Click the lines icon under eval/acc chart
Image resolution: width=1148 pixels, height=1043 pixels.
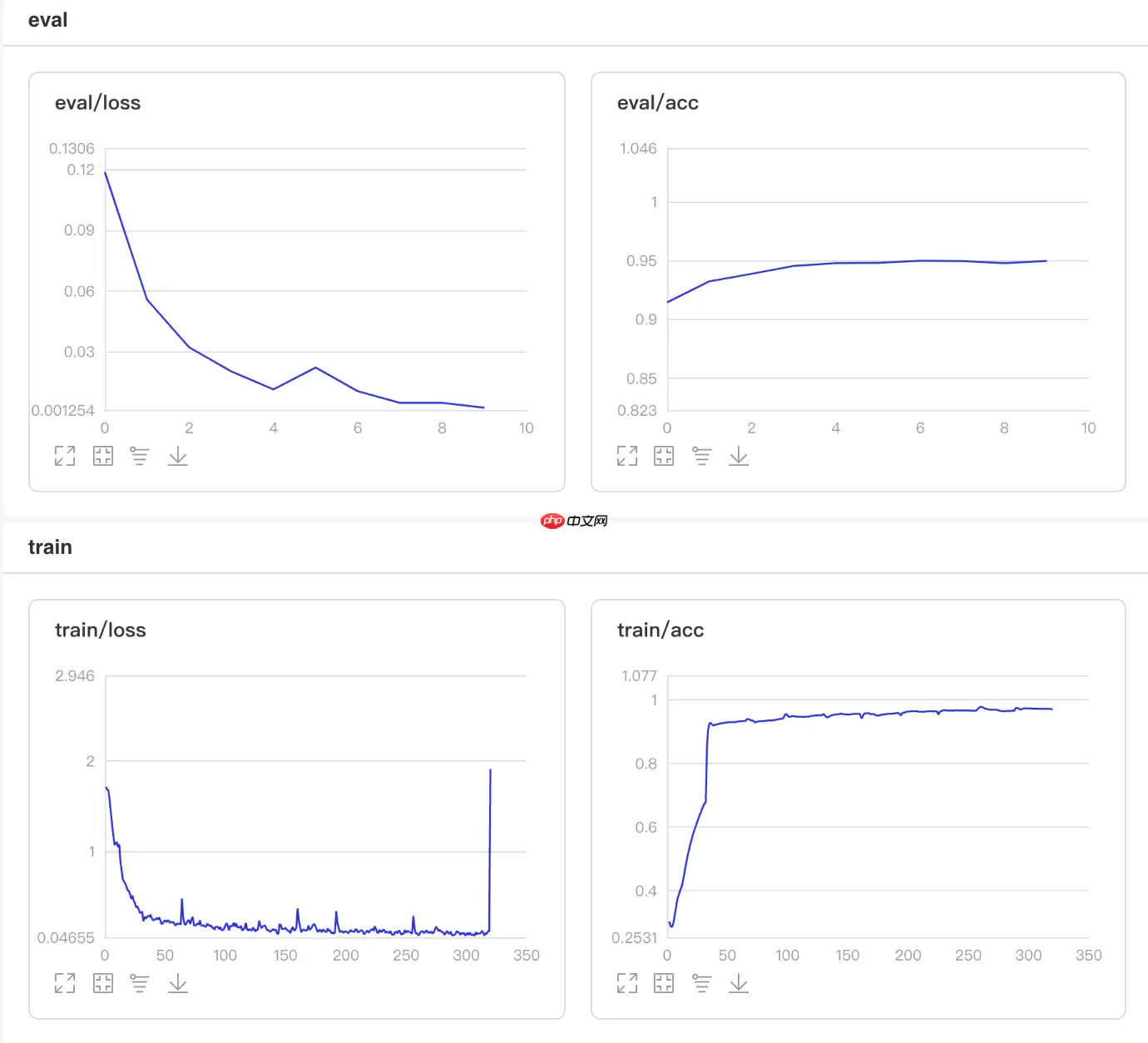pos(702,456)
